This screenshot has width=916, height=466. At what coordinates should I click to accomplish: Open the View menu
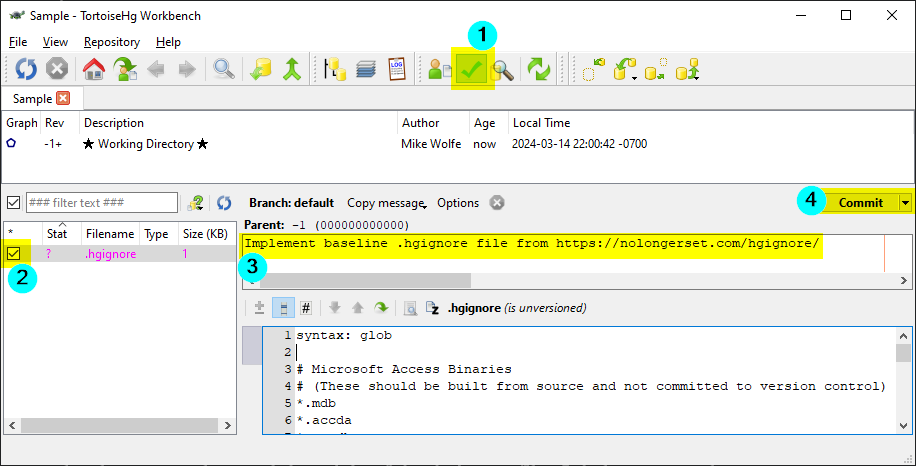tap(55, 42)
